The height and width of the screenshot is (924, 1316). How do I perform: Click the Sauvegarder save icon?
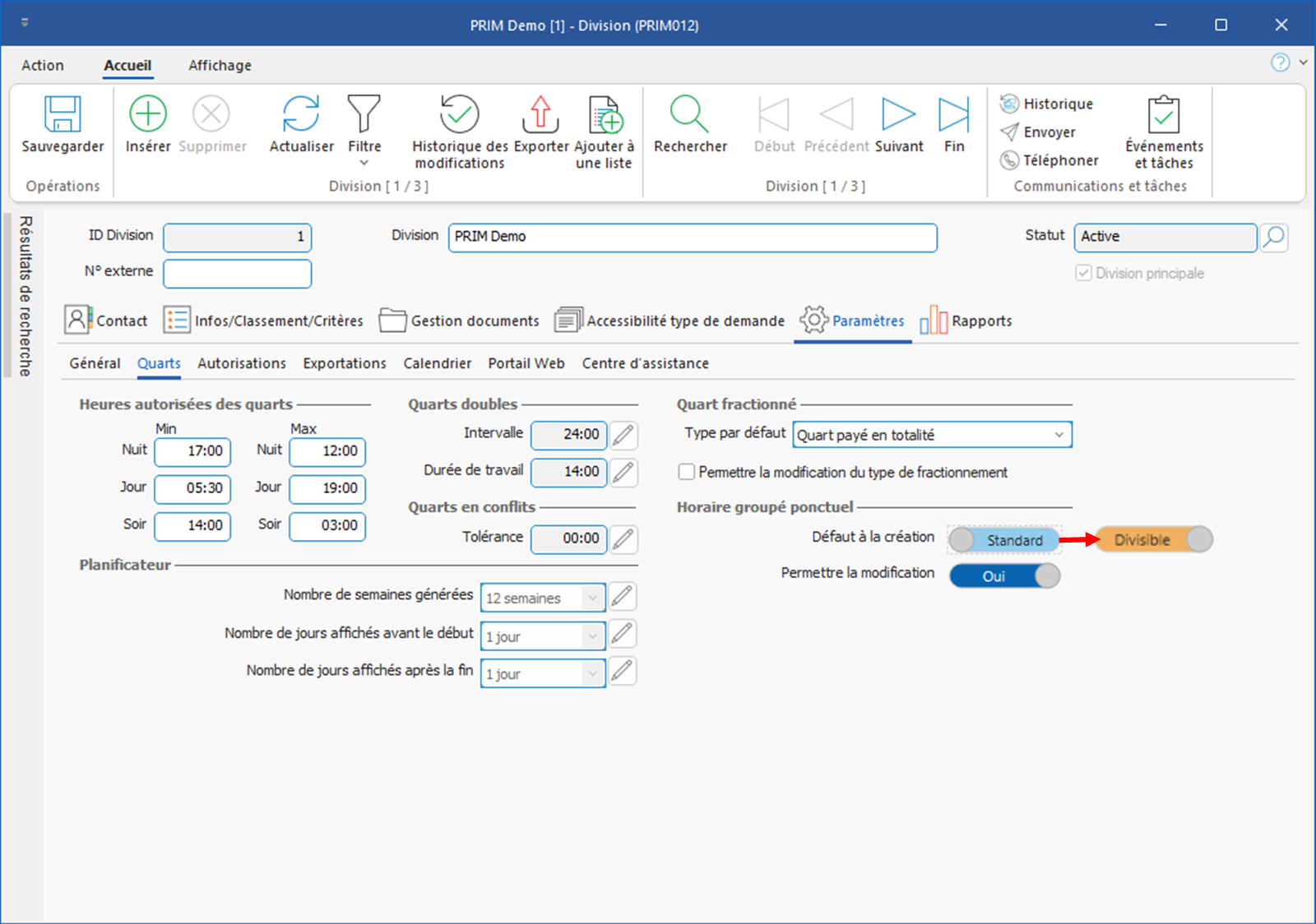click(63, 114)
